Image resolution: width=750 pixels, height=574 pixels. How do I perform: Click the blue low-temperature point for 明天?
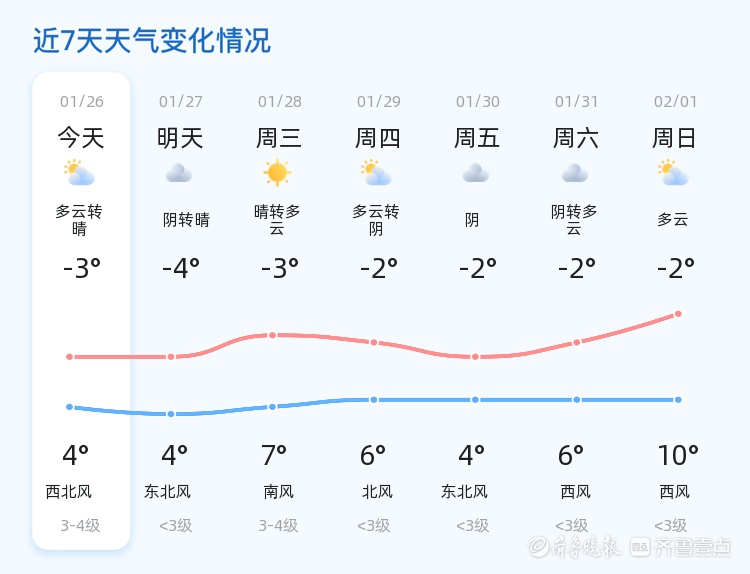click(171, 414)
